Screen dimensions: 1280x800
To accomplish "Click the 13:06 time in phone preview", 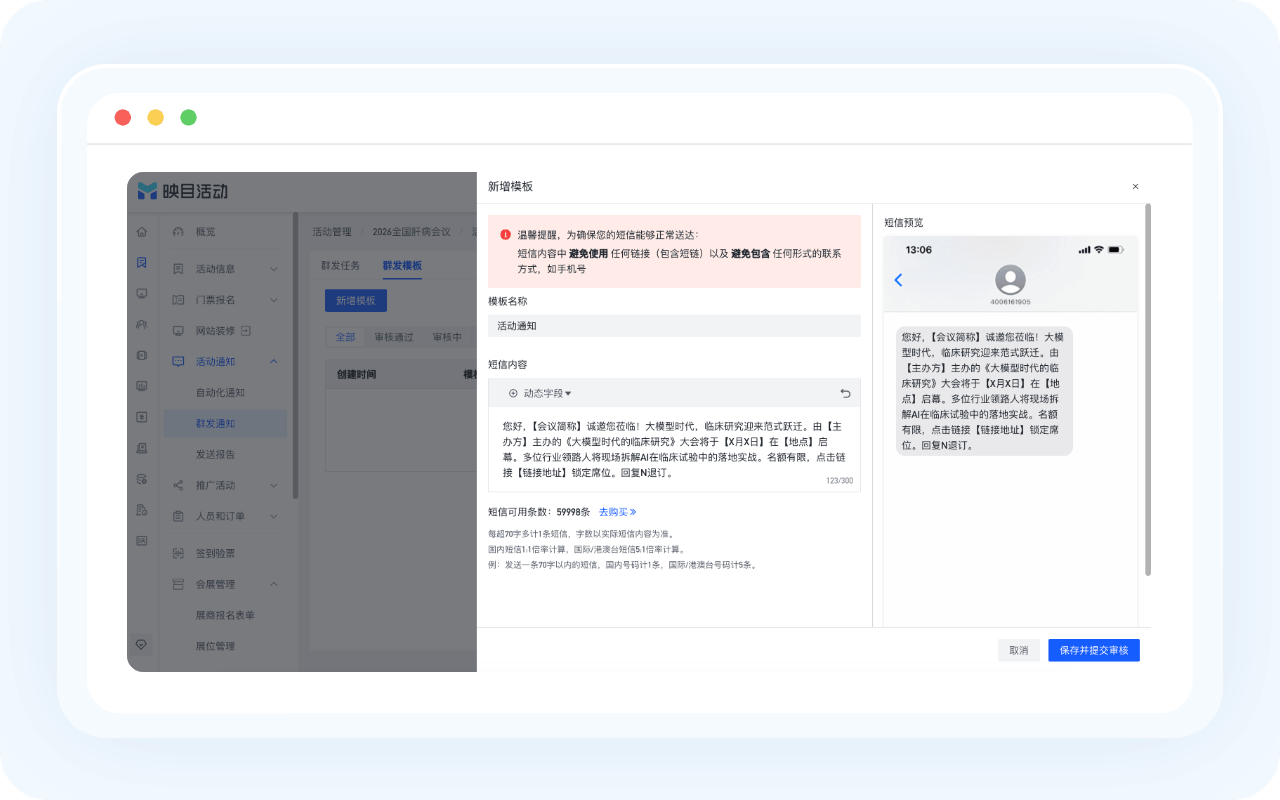I will pos(918,249).
